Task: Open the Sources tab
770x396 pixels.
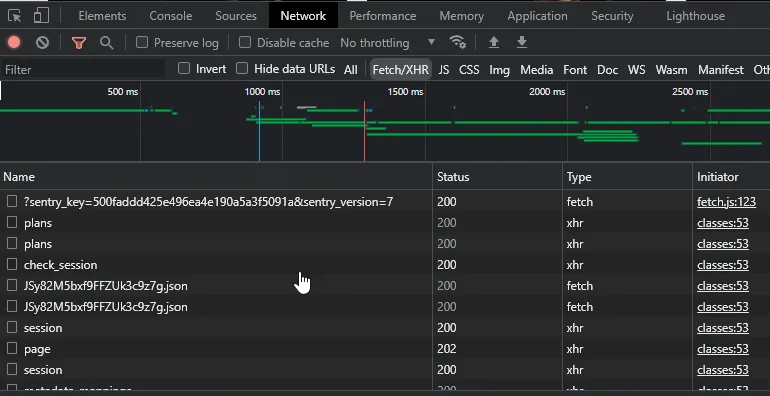Action: (x=236, y=16)
